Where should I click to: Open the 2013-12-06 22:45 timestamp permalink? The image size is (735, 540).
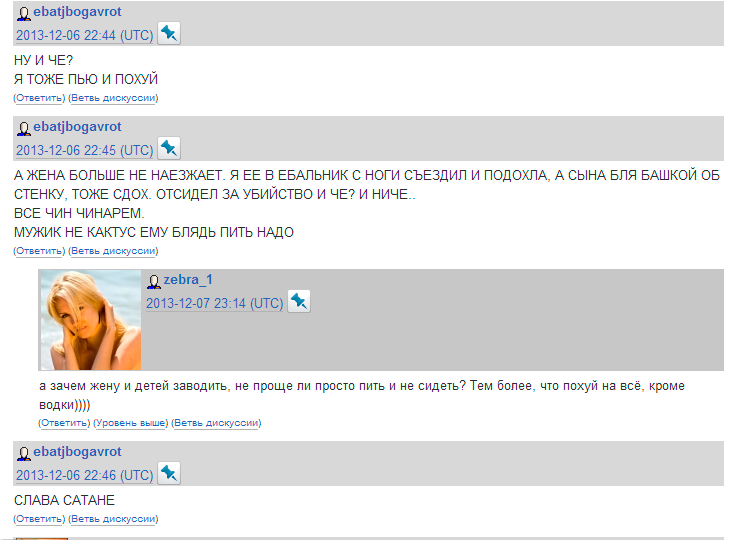84,150
